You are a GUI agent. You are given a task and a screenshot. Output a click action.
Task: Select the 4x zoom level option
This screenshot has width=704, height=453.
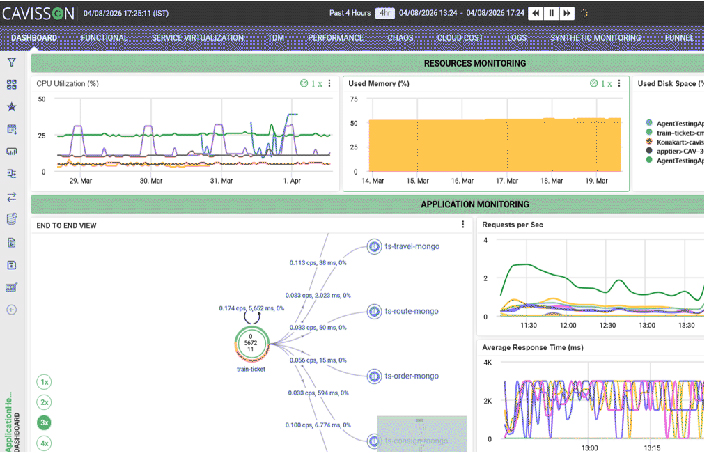[44, 443]
